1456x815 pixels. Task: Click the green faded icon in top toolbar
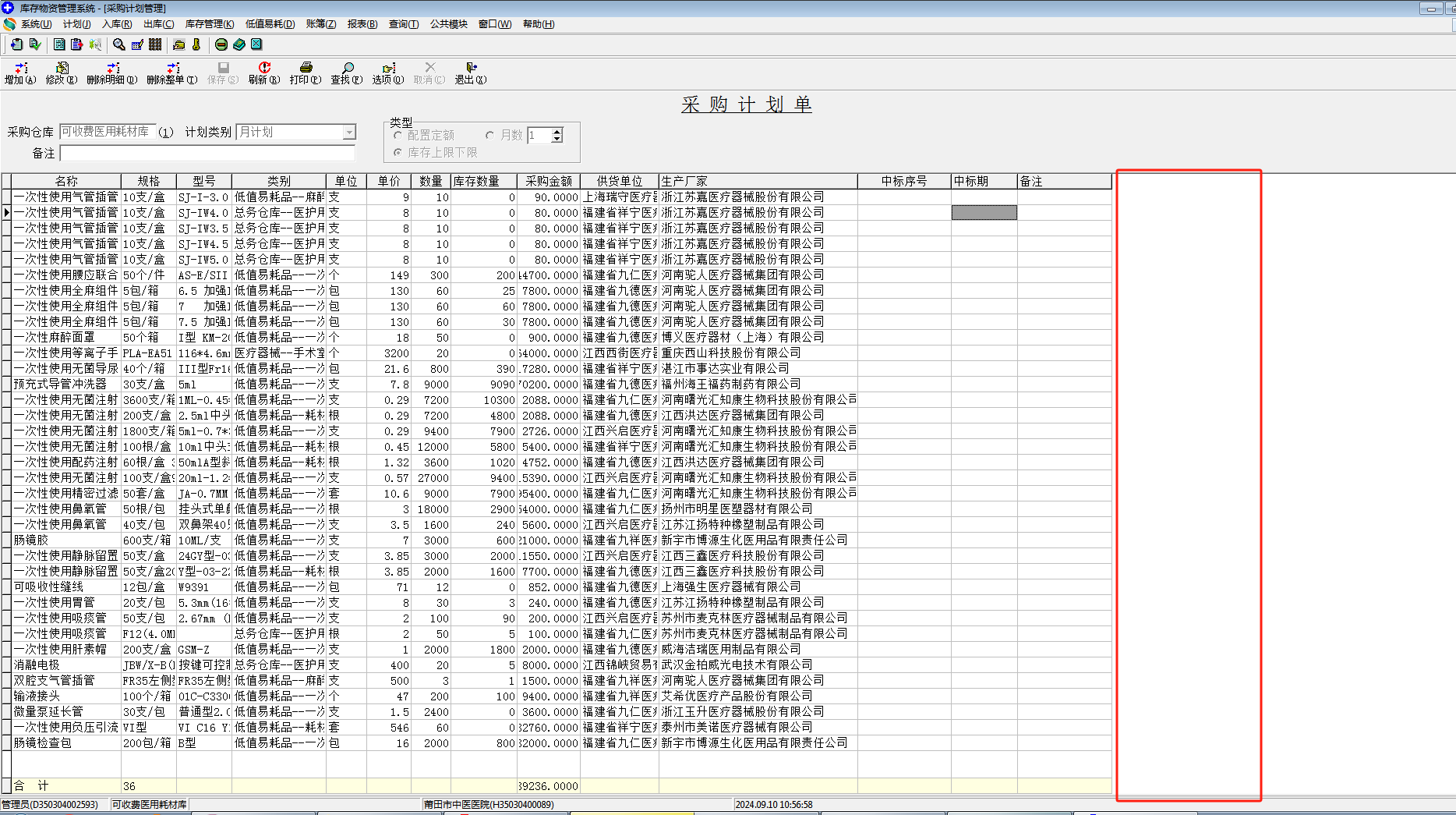click(x=95, y=44)
